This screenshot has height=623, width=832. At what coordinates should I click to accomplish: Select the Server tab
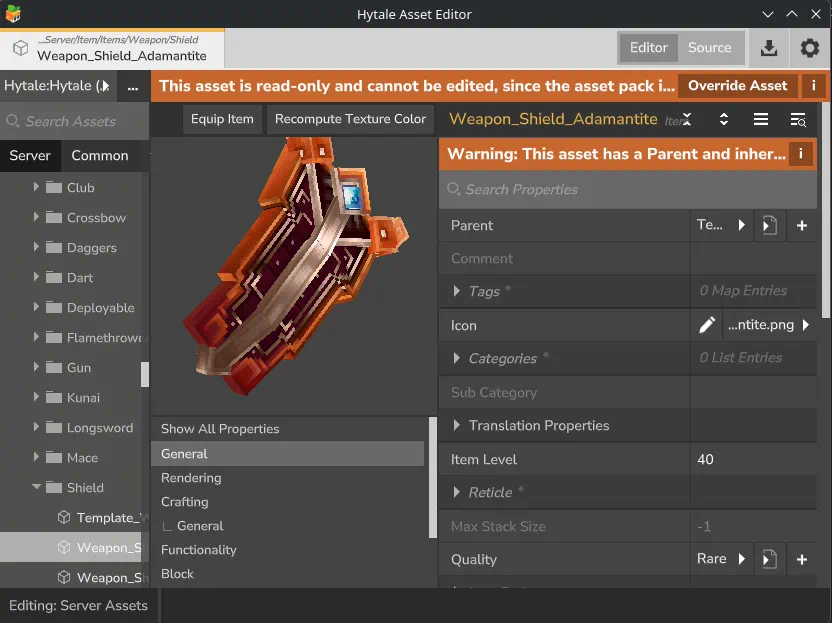30,155
